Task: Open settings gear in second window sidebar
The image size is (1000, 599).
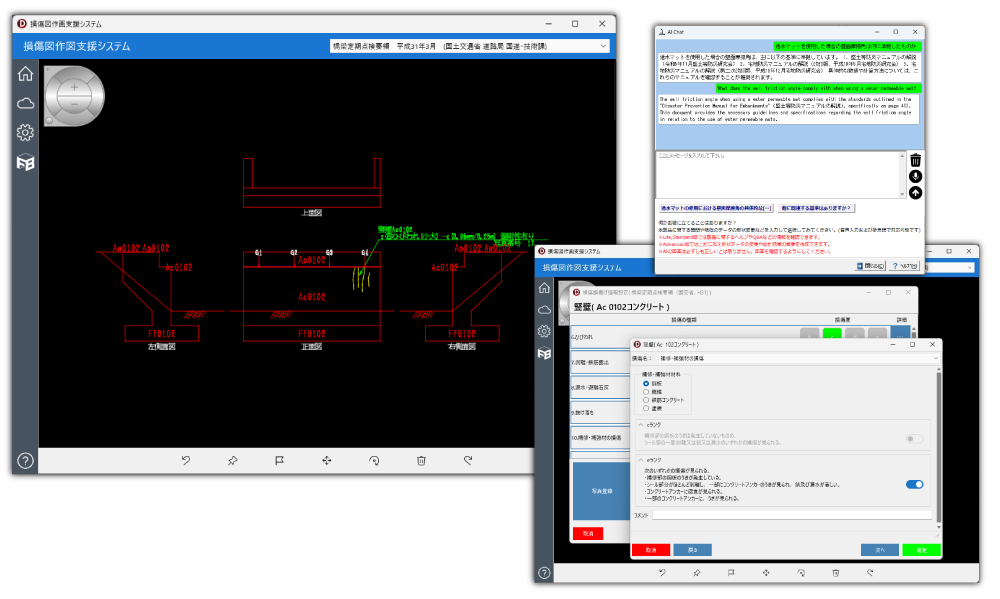Action: [544, 331]
